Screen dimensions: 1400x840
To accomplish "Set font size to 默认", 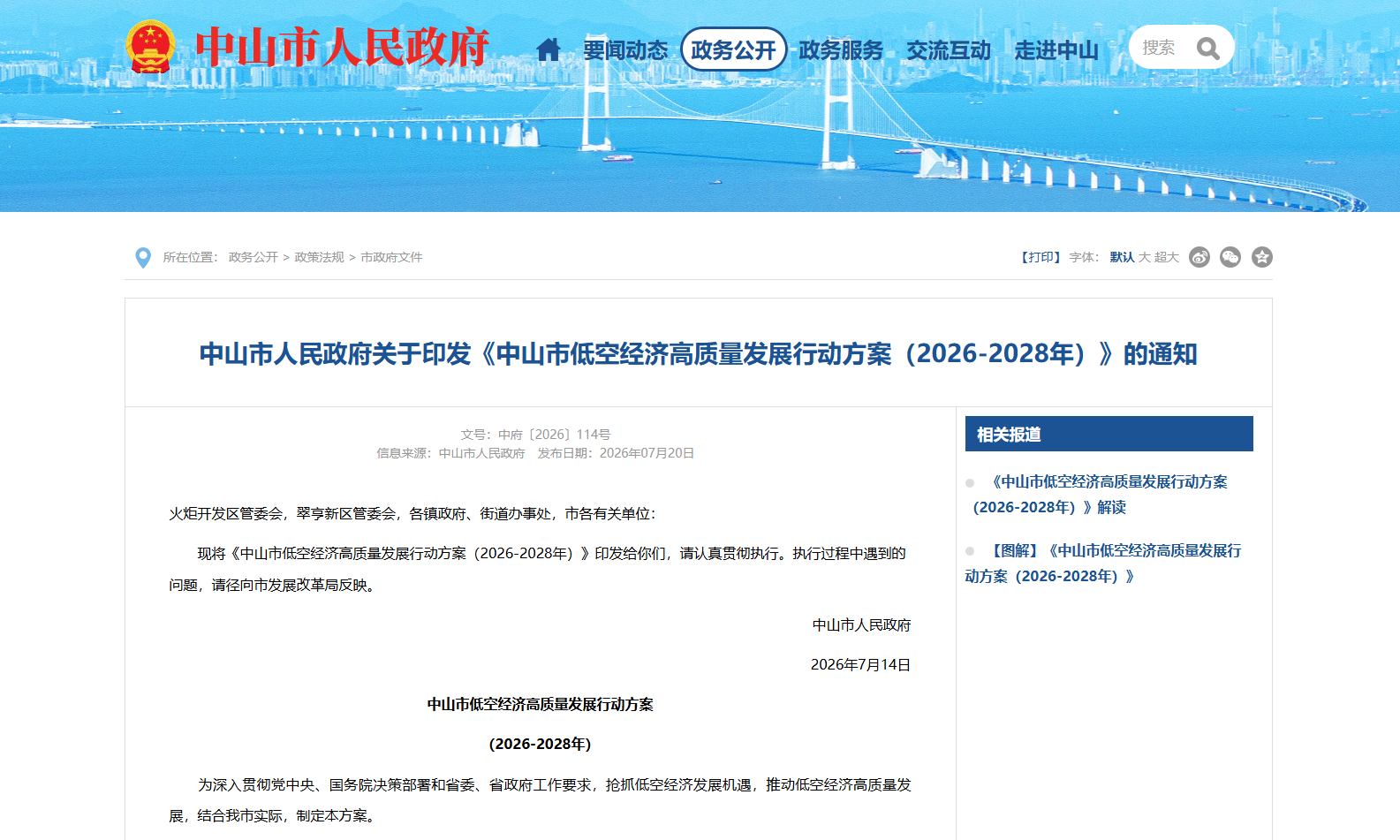I will pos(1122,257).
